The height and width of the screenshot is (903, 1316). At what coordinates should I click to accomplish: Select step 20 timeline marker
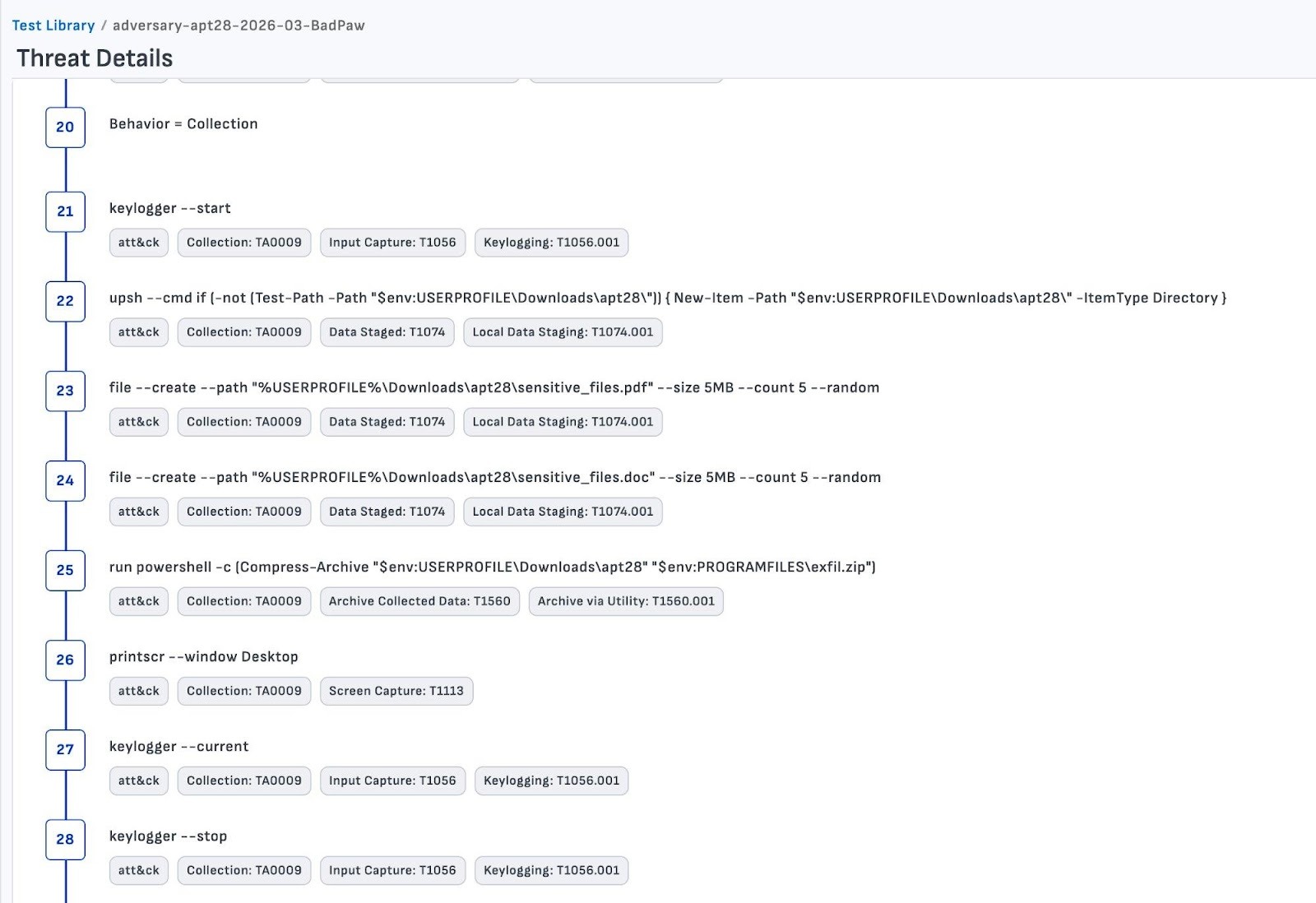(x=65, y=127)
